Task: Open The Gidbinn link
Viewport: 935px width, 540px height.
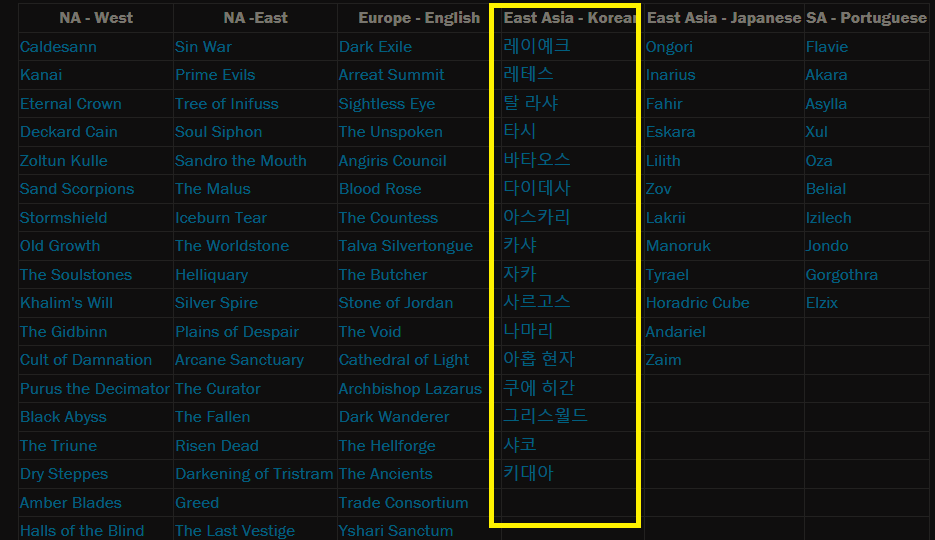Action: point(63,331)
